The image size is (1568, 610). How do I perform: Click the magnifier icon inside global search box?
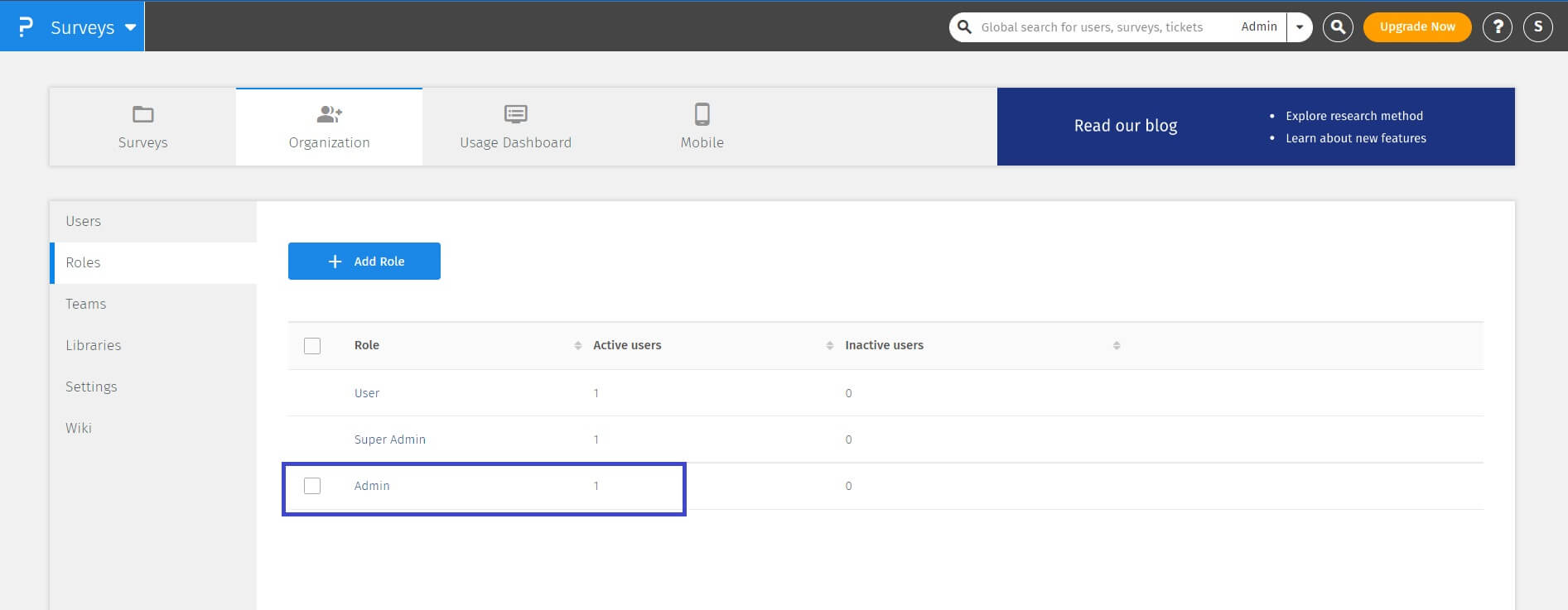click(x=964, y=27)
